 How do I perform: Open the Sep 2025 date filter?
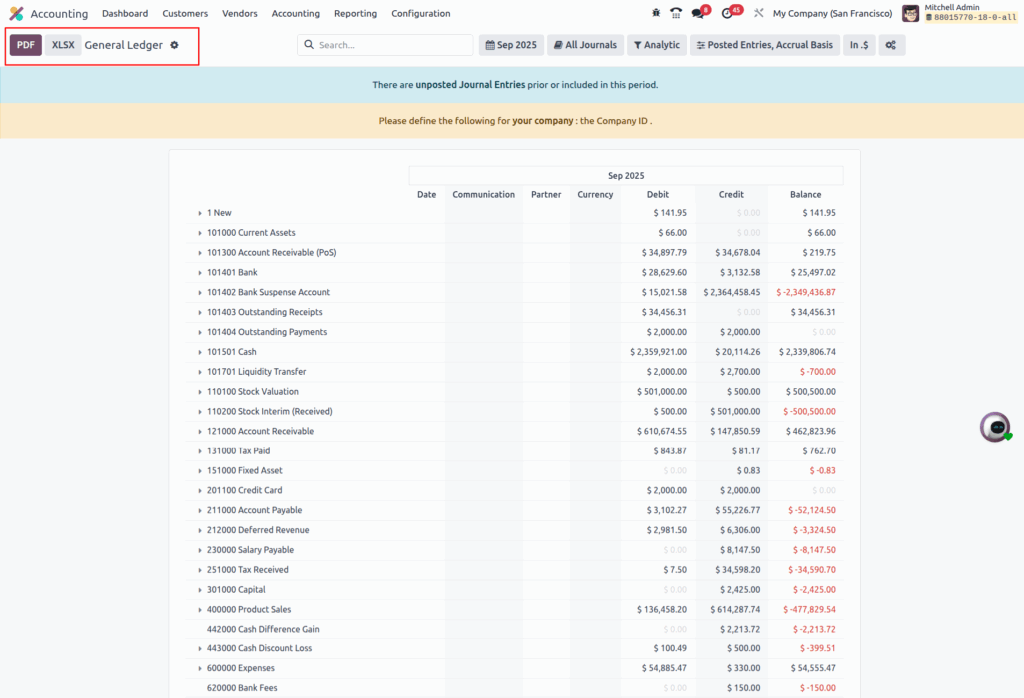511,45
